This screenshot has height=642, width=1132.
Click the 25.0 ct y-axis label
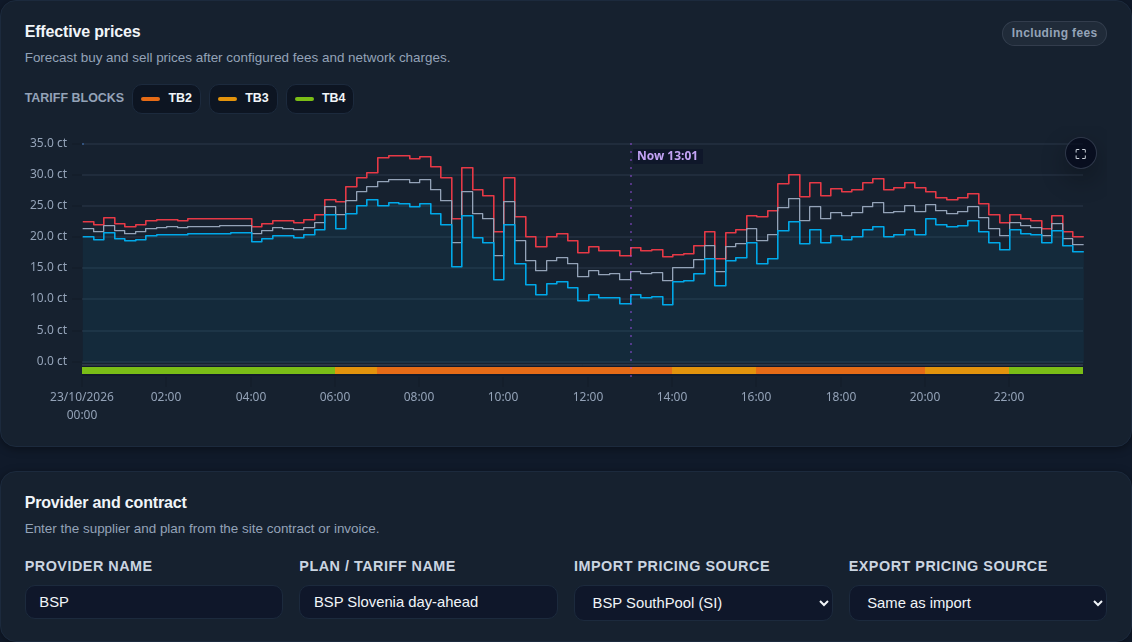coord(48,205)
